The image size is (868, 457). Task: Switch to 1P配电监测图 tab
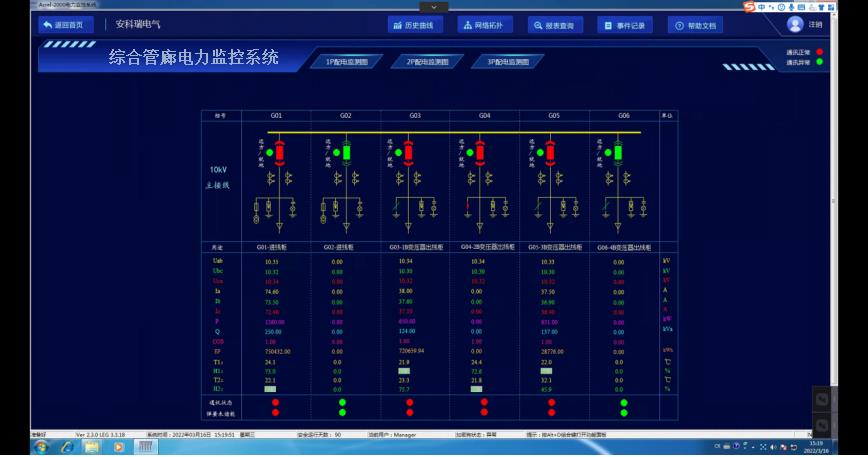346,62
